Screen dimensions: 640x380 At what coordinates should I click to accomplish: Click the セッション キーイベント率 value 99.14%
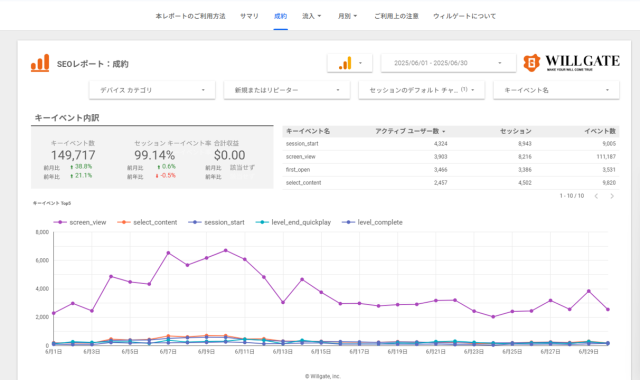[x=155, y=155]
